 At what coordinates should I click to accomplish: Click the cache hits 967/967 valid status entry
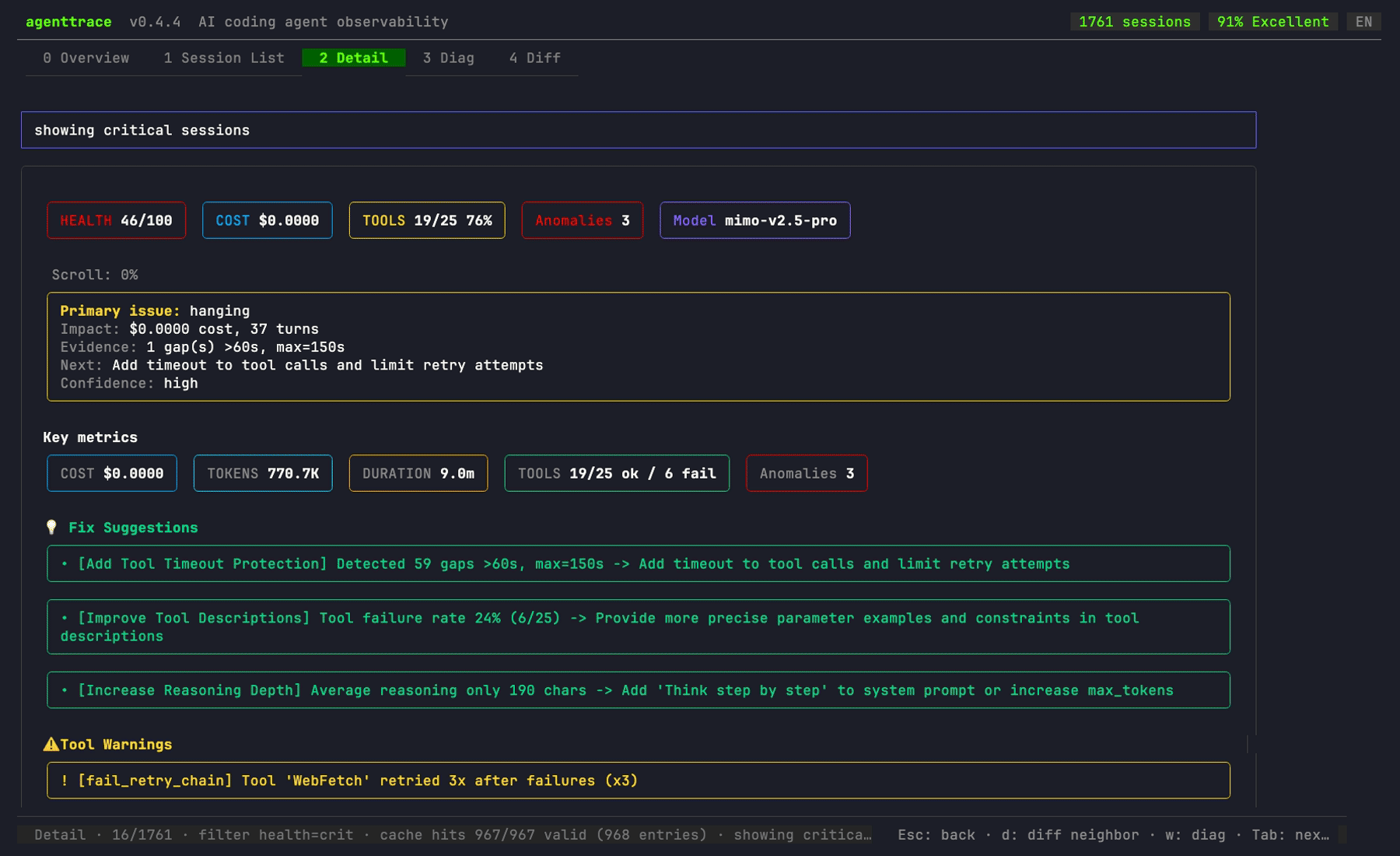(x=544, y=835)
